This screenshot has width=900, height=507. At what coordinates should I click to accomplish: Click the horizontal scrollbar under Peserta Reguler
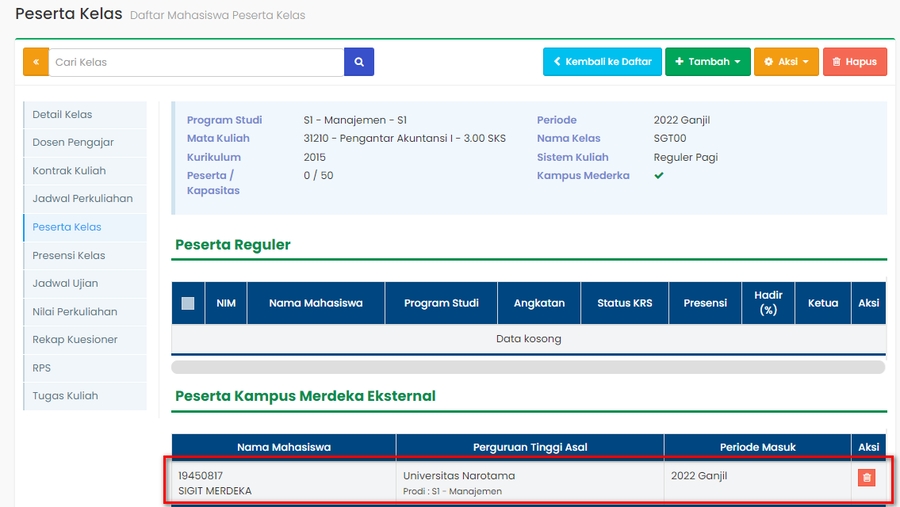(528, 367)
